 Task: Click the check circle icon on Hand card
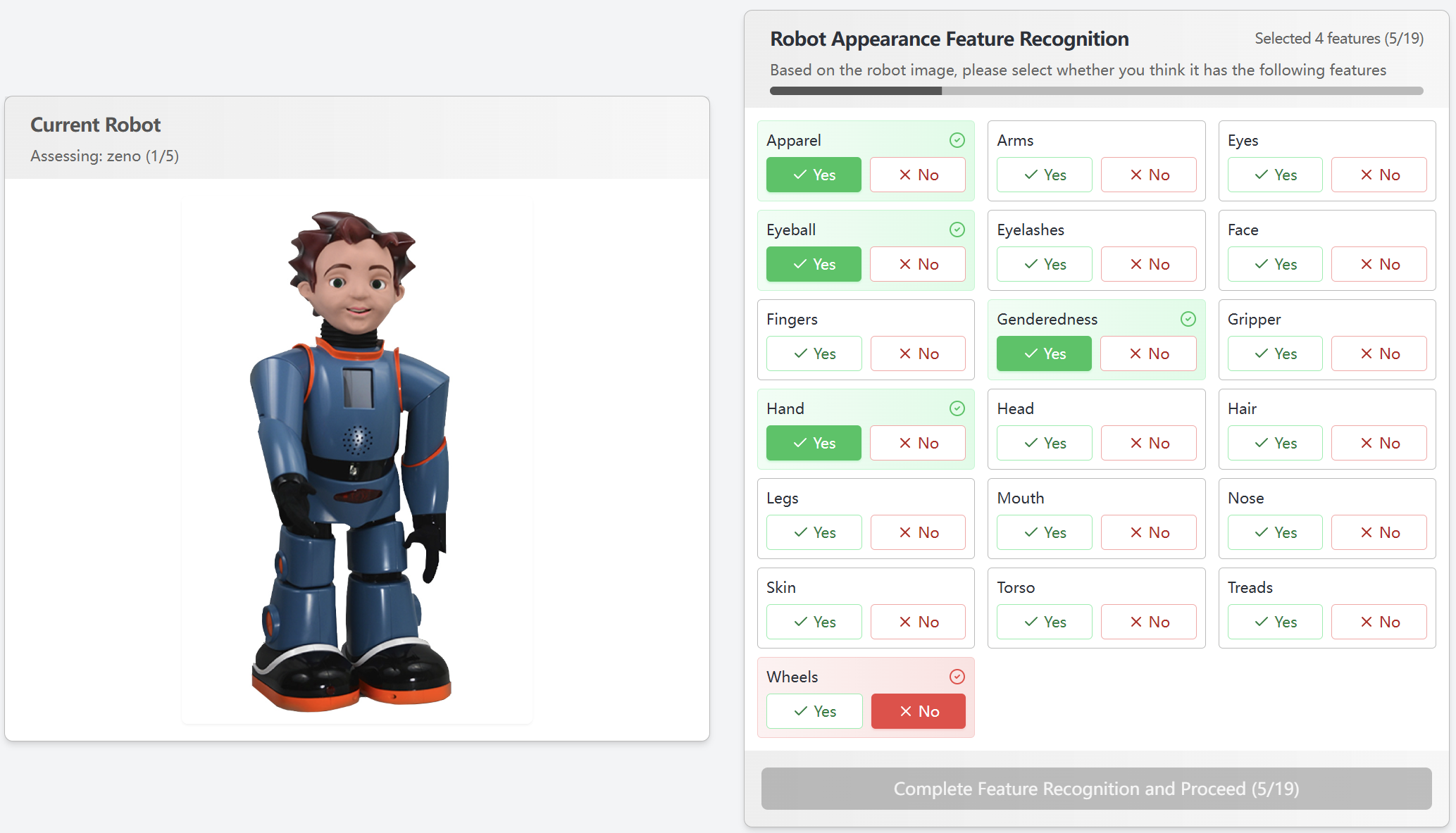pos(957,408)
